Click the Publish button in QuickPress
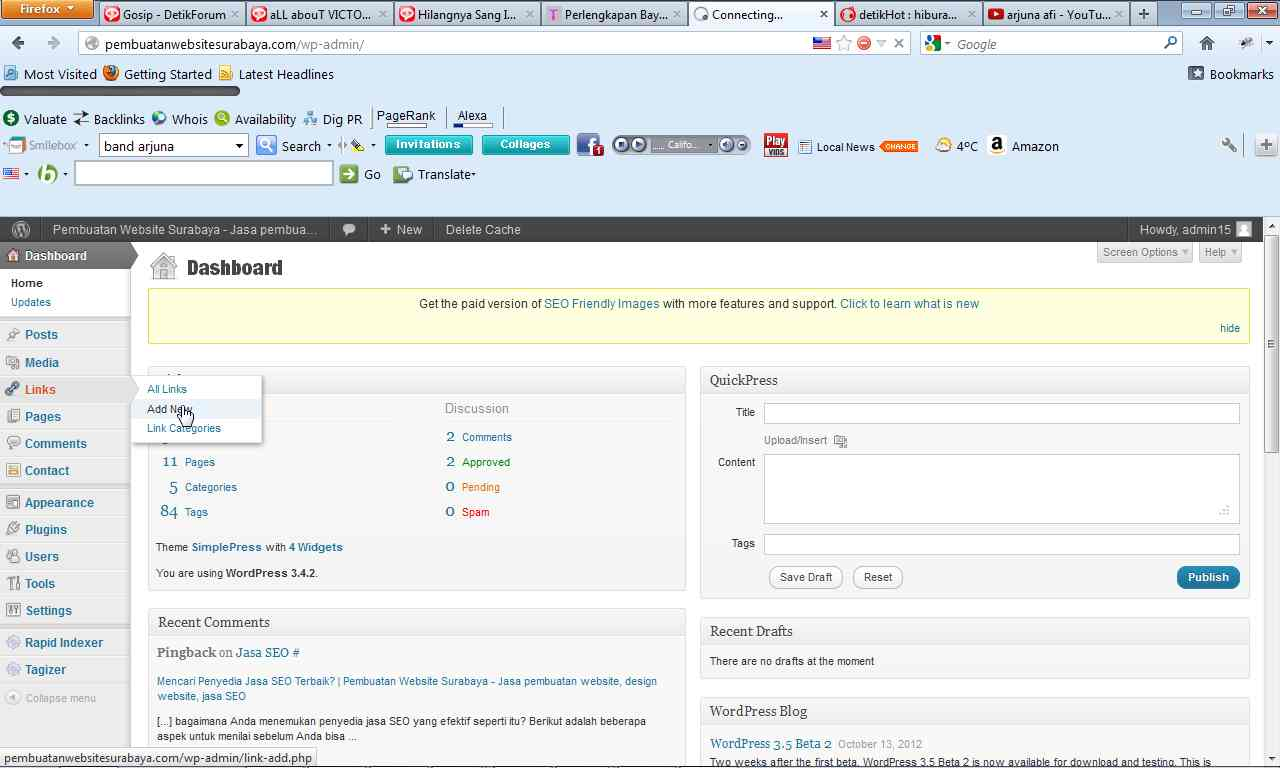 point(1207,577)
